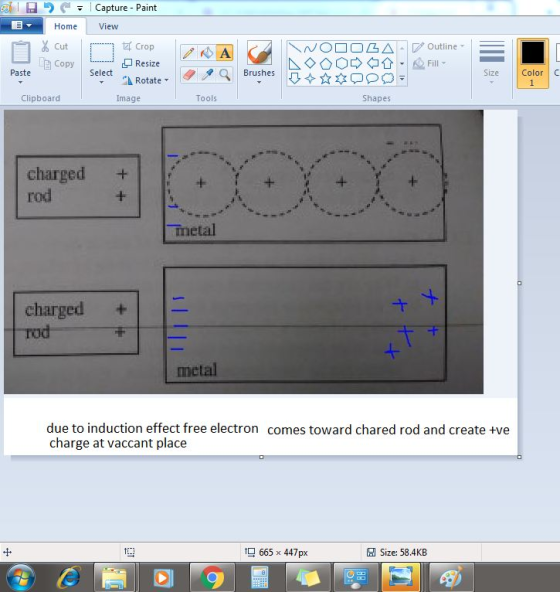The image size is (560, 592).
Task: Open Chrome from the taskbar
Action: (x=212, y=577)
